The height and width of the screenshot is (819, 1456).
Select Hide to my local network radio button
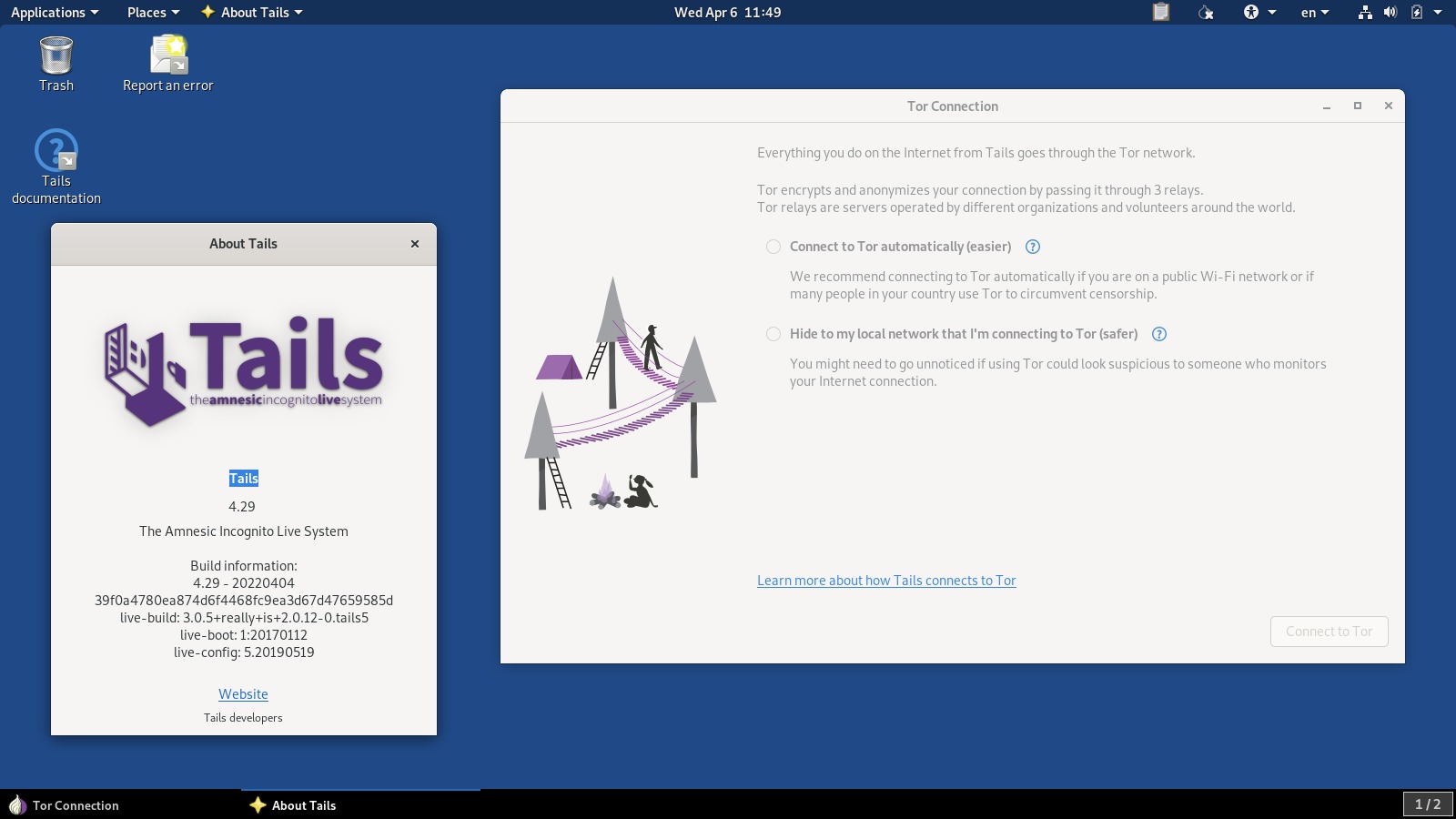coord(773,334)
